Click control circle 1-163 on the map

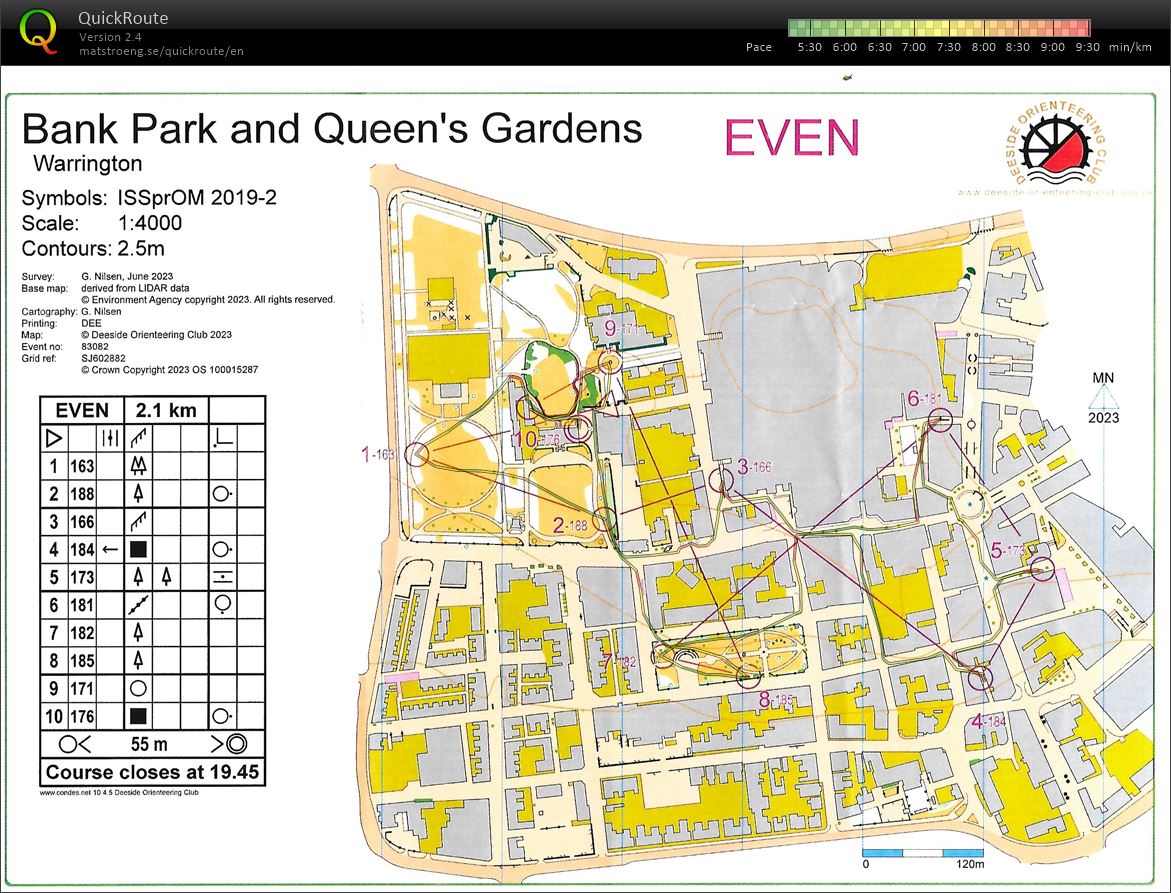click(x=417, y=453)
